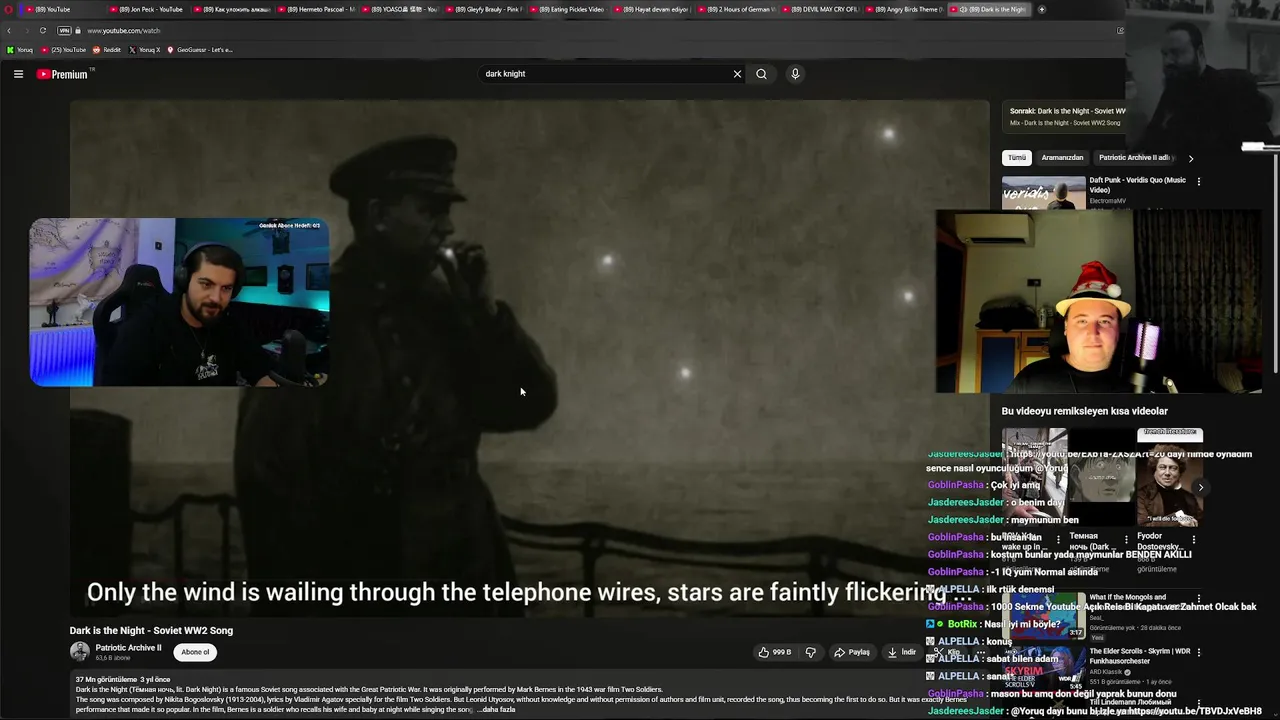Screen dimensions: 1280x720
Task: Show more filter chips with right chevron
Action: click(x=1190, y=158)
